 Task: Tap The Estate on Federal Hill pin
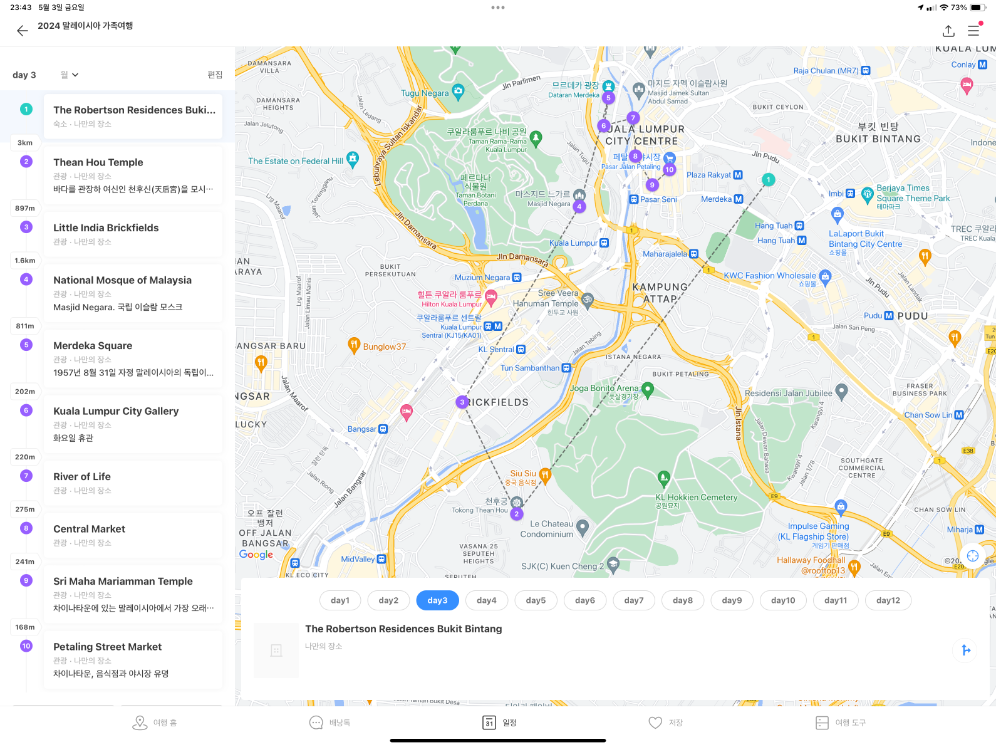353,158
